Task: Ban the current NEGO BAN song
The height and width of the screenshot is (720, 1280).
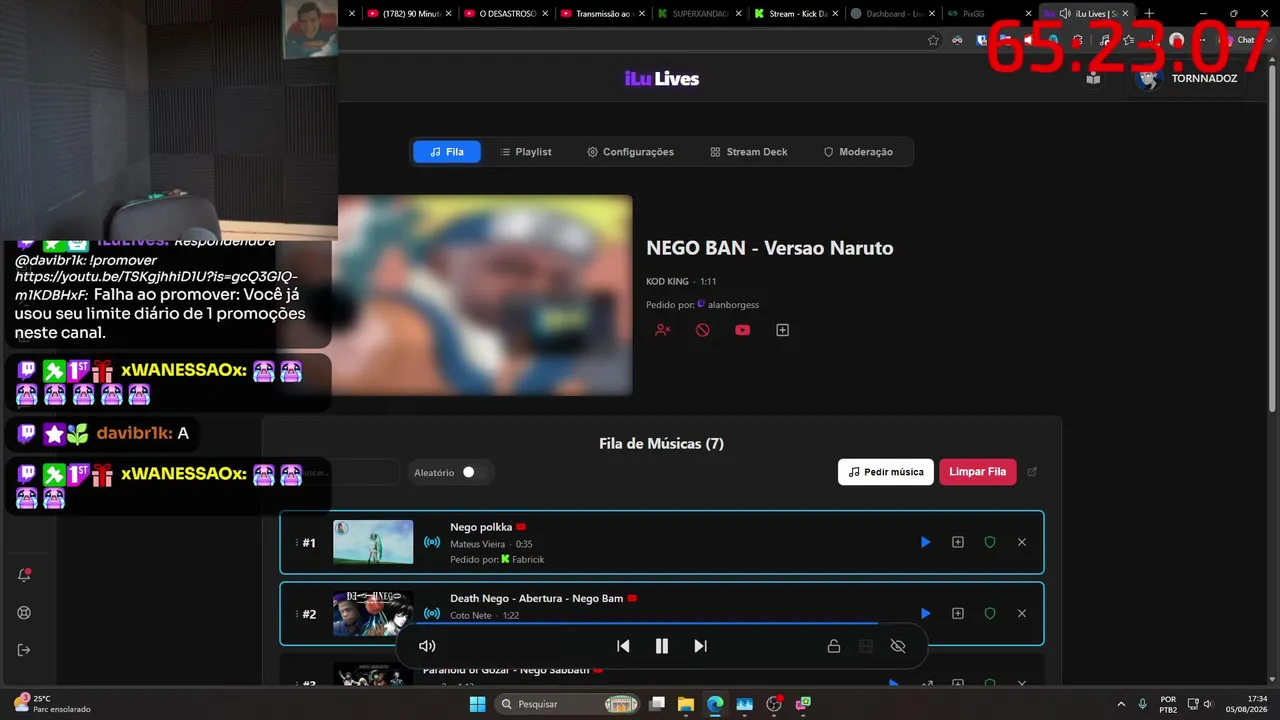Action: coord(702,330)
